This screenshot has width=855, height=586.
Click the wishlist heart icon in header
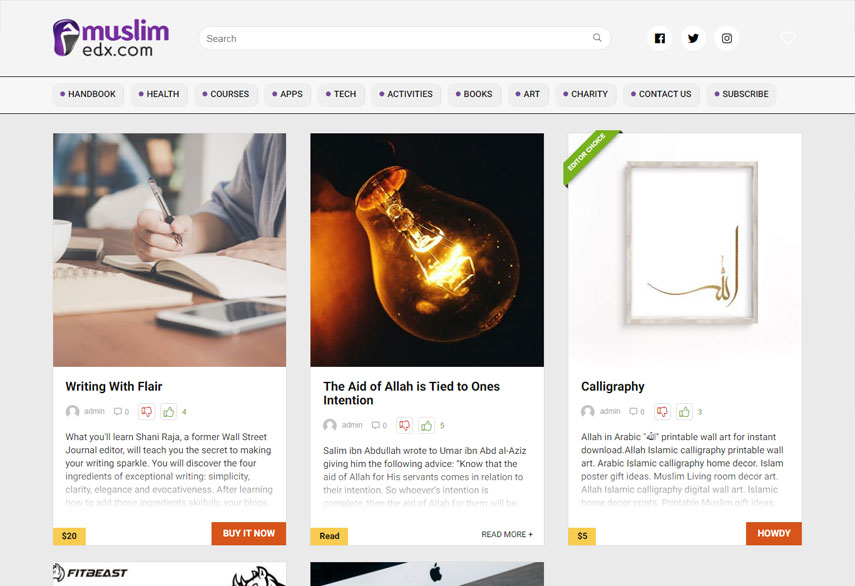pos(787,38)
